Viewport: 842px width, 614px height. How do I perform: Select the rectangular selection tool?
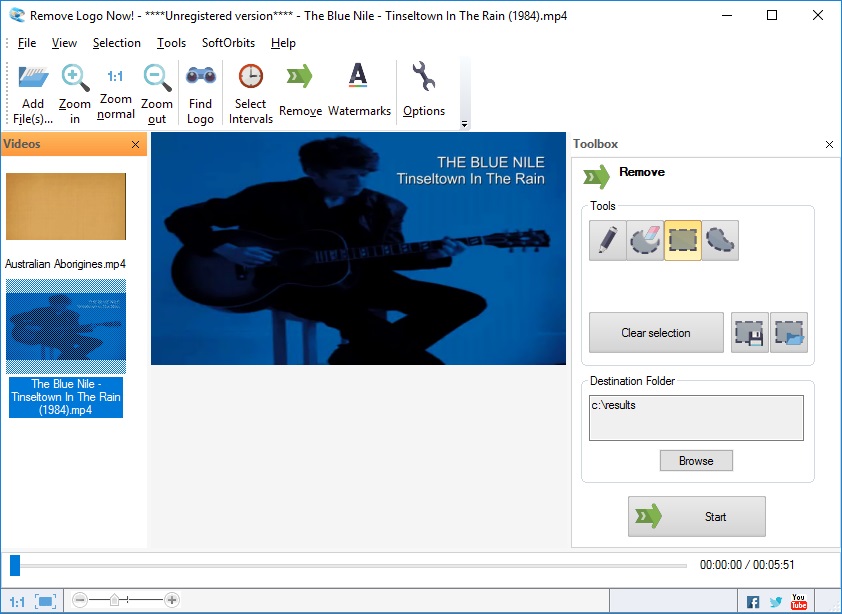click(x=683, y=240)
